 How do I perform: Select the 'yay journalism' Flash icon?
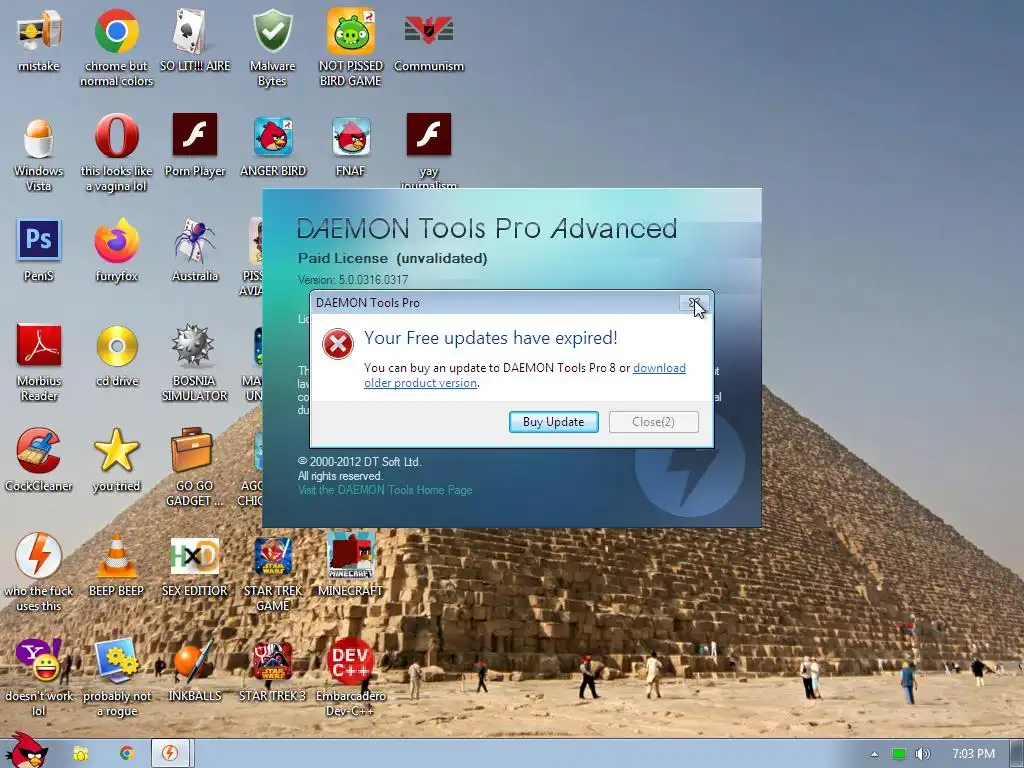click(x=428, y=135)
